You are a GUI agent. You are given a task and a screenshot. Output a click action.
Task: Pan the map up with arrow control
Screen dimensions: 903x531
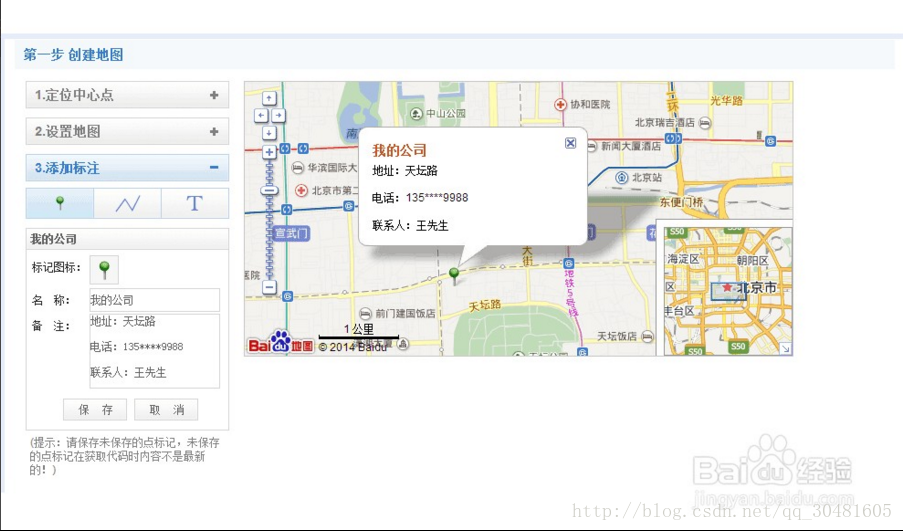[269, 98]
